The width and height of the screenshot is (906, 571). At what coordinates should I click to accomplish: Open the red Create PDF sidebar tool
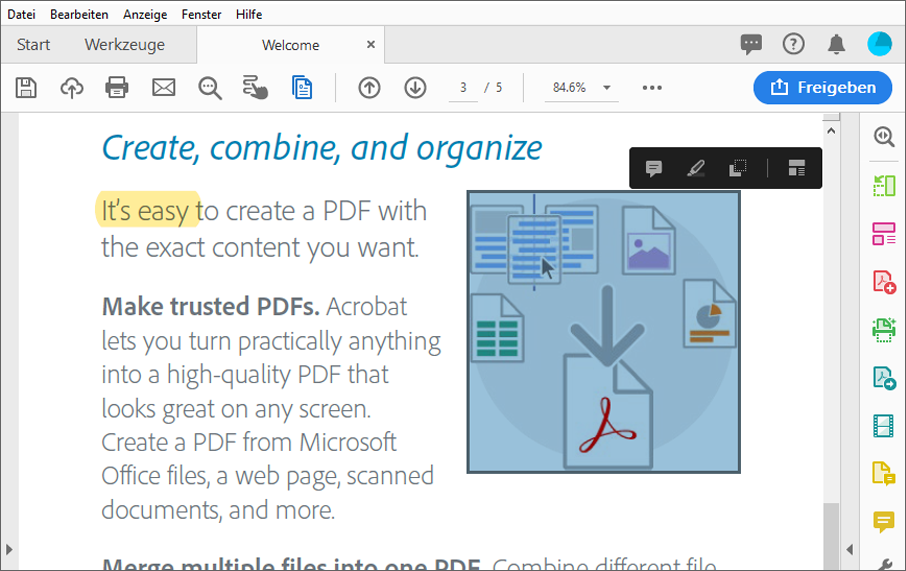pos(884,282)
